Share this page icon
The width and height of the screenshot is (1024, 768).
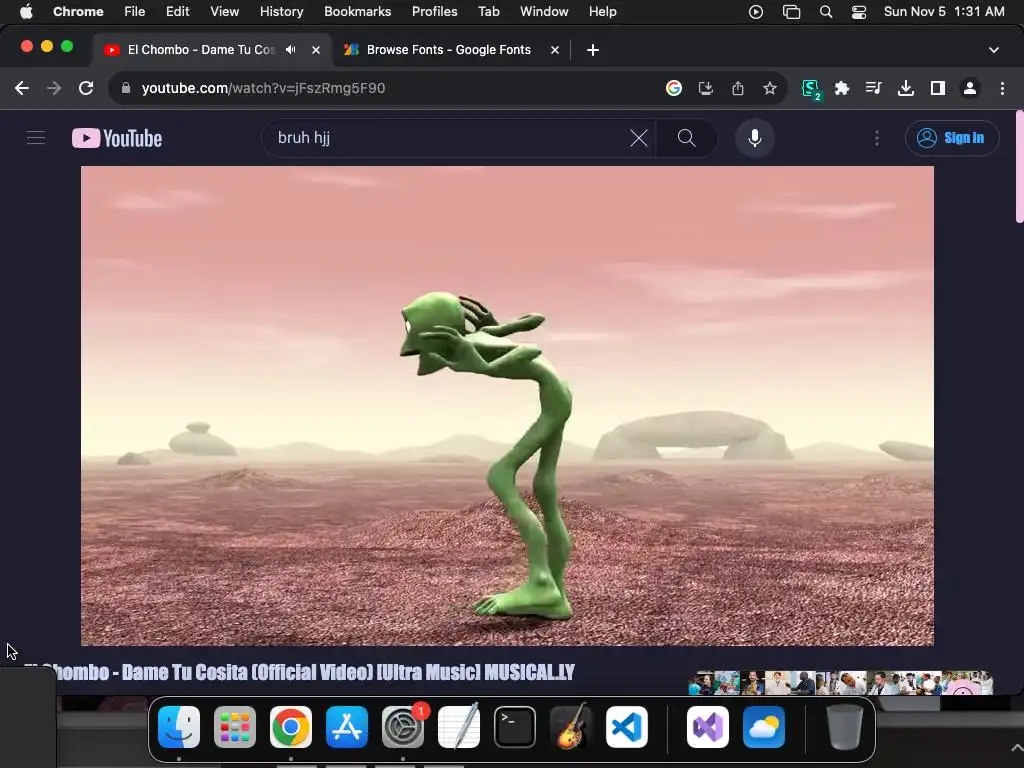pos(738,88)
